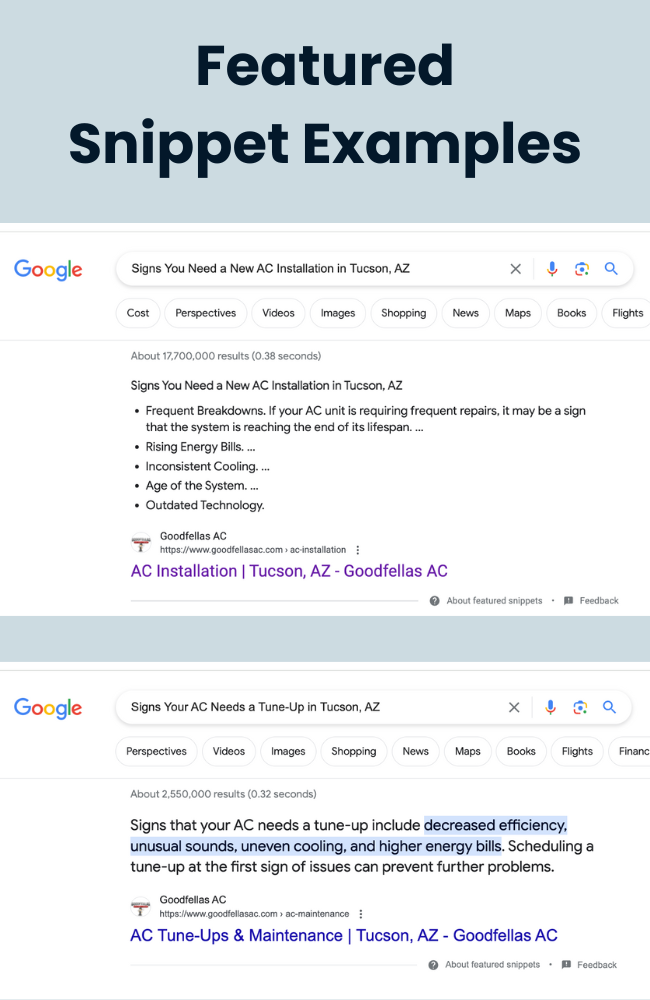Focus the Tune-Up search input field
Image resolution: width=650 pixels, height=1000 pixels.
tap(313, 707)
